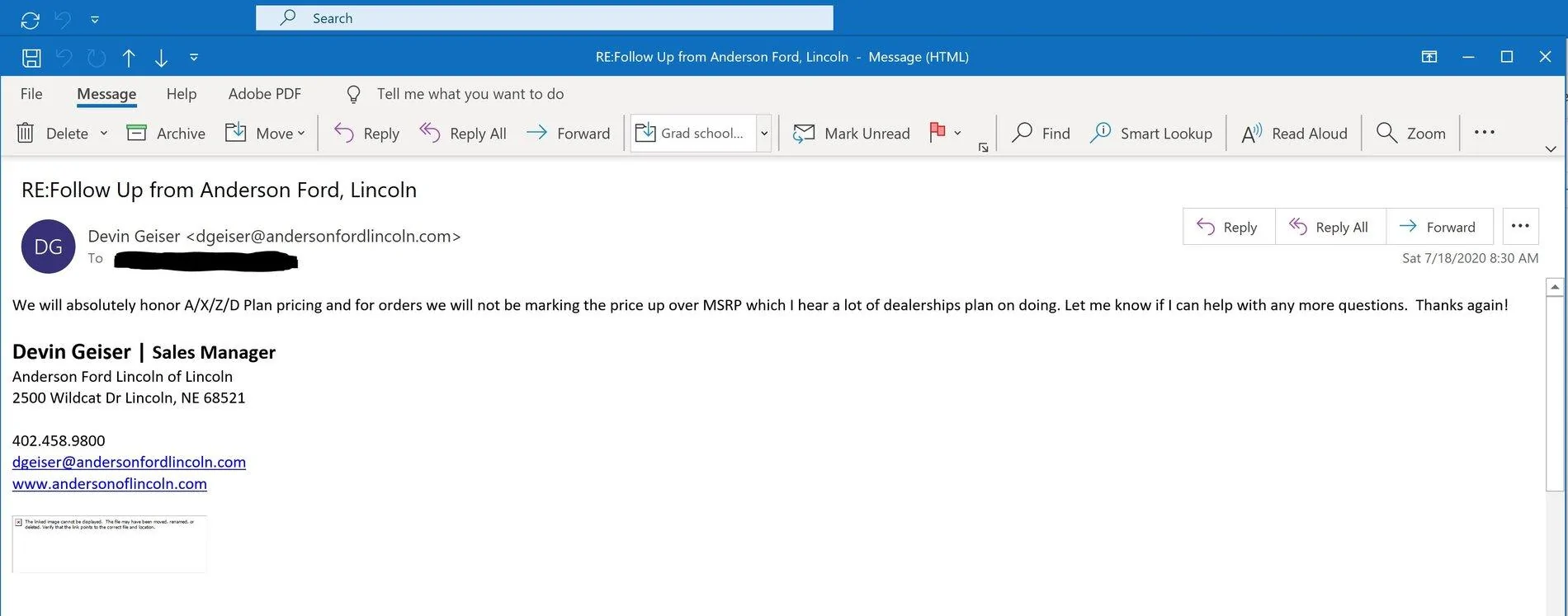Expand the Move dropdown
1568x616 pixels.
point(301,133)
